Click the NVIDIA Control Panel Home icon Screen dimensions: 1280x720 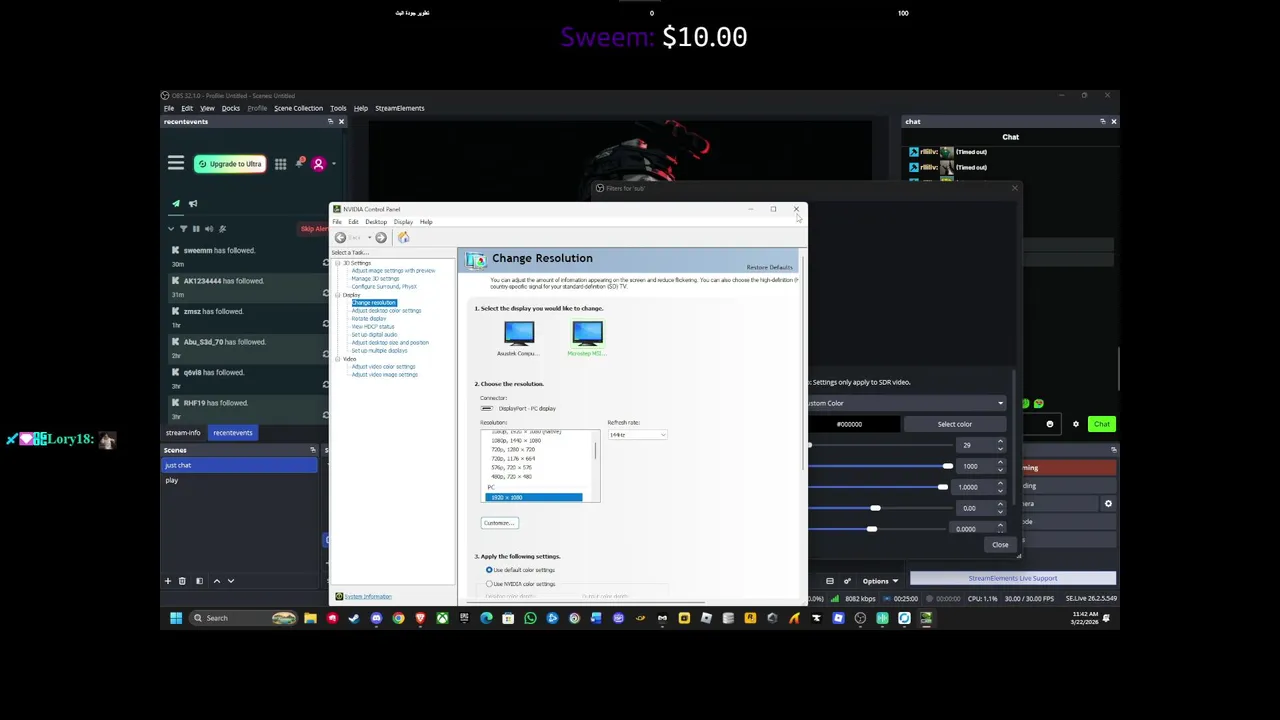(404, 238)
